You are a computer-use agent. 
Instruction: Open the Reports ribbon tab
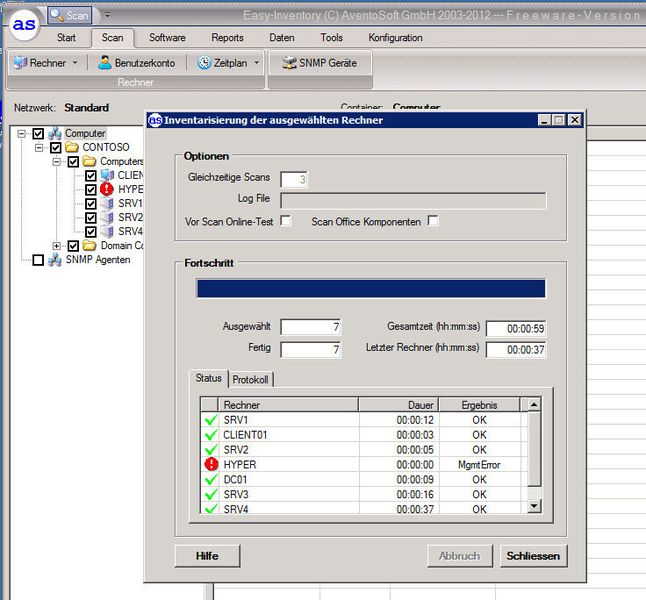coord(227,38)
